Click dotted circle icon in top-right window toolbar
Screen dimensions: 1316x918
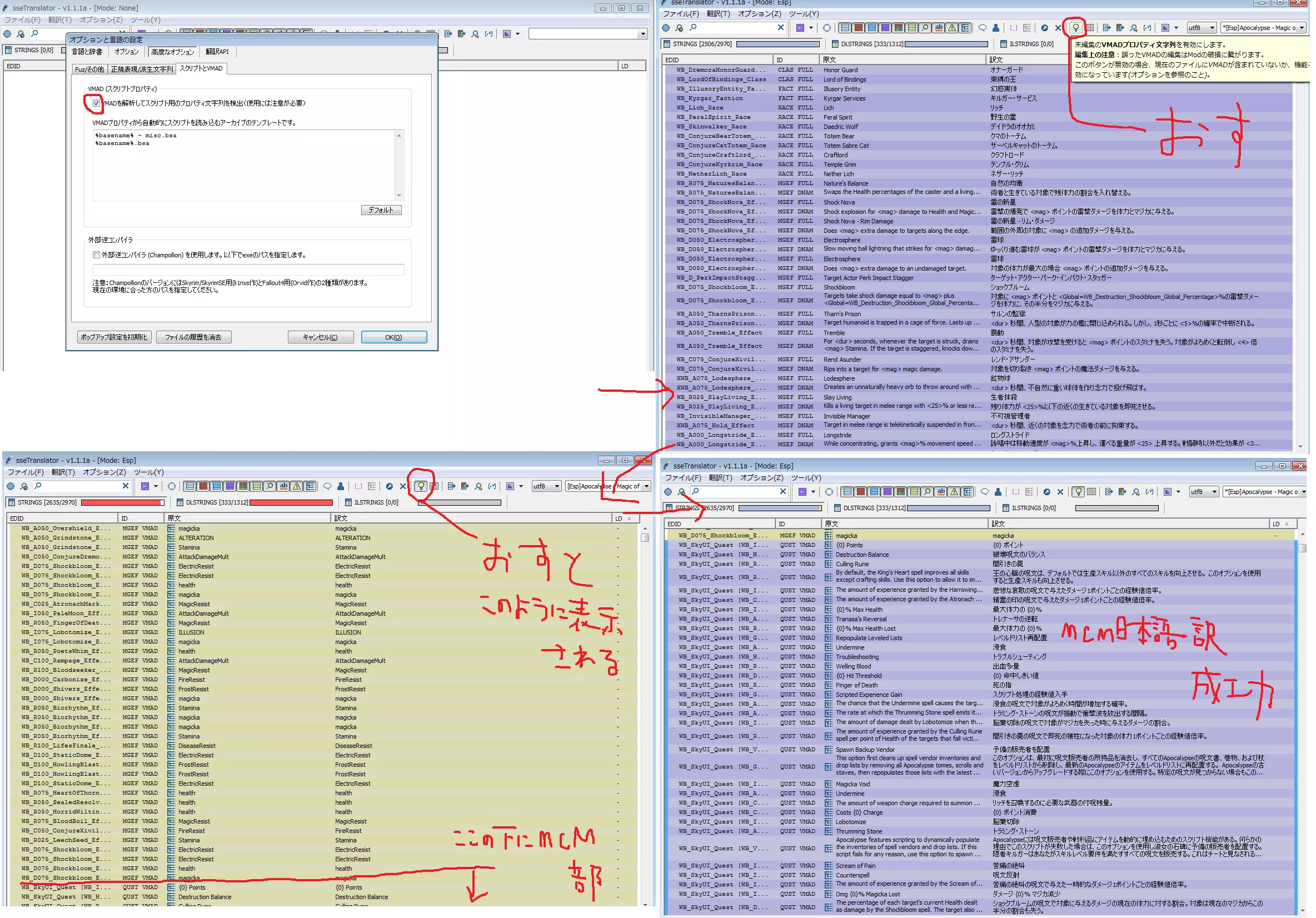pyautogui.click(x=827, y=28)
